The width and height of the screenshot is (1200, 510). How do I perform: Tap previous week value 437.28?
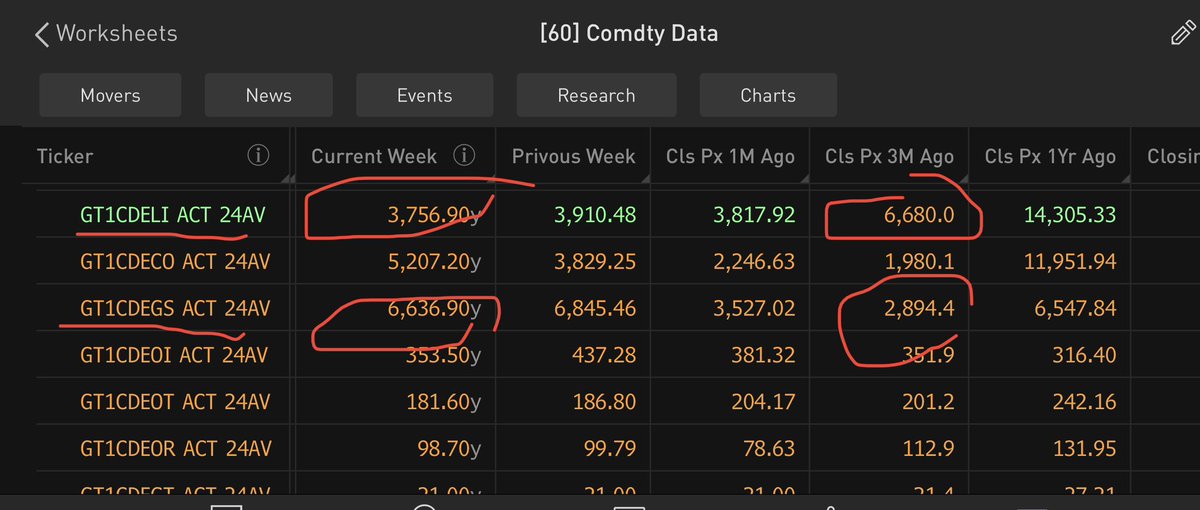click(x=603, y=356)
